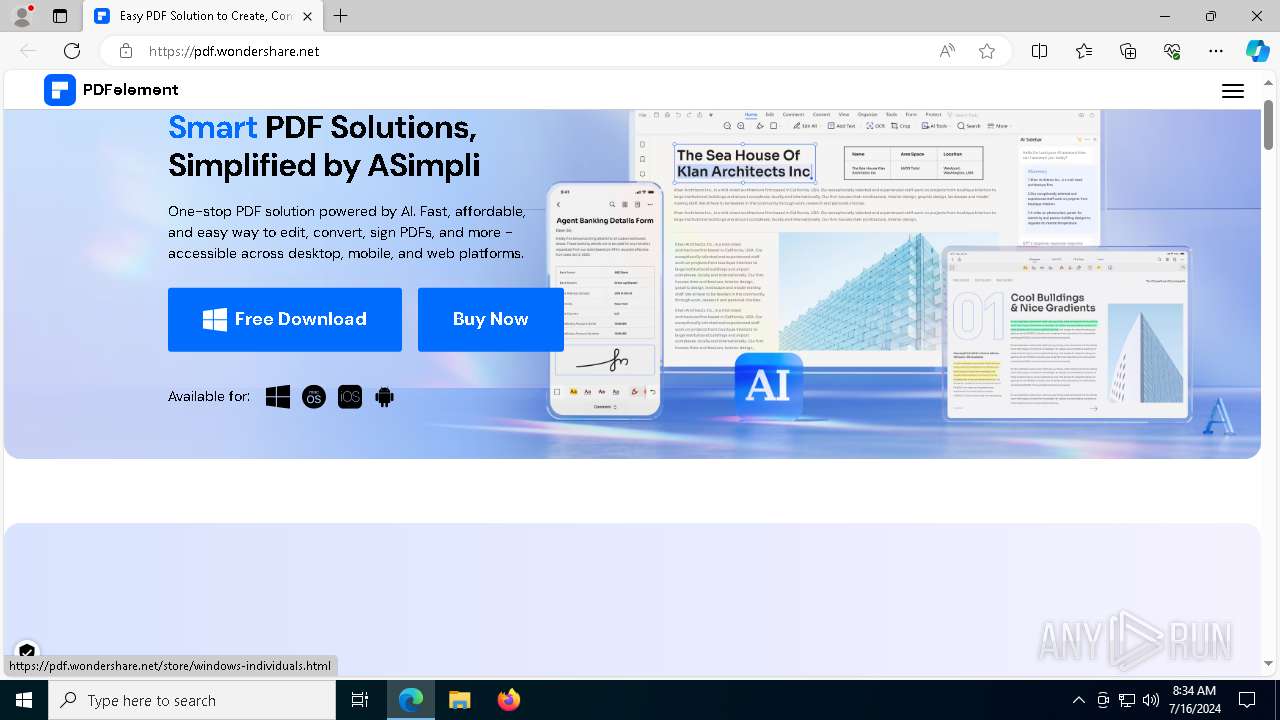Viewport: 1280px width, 720px height.
Task: Open the Favorites list icon
Action: (x=1084, y=51)
